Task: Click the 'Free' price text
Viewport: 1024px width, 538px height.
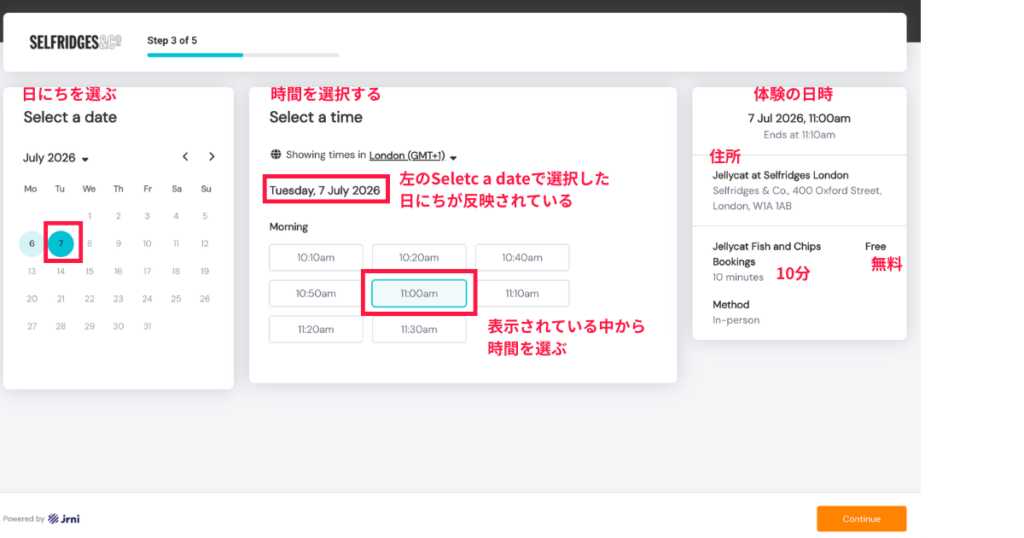Action: click(x=875, y=246)
